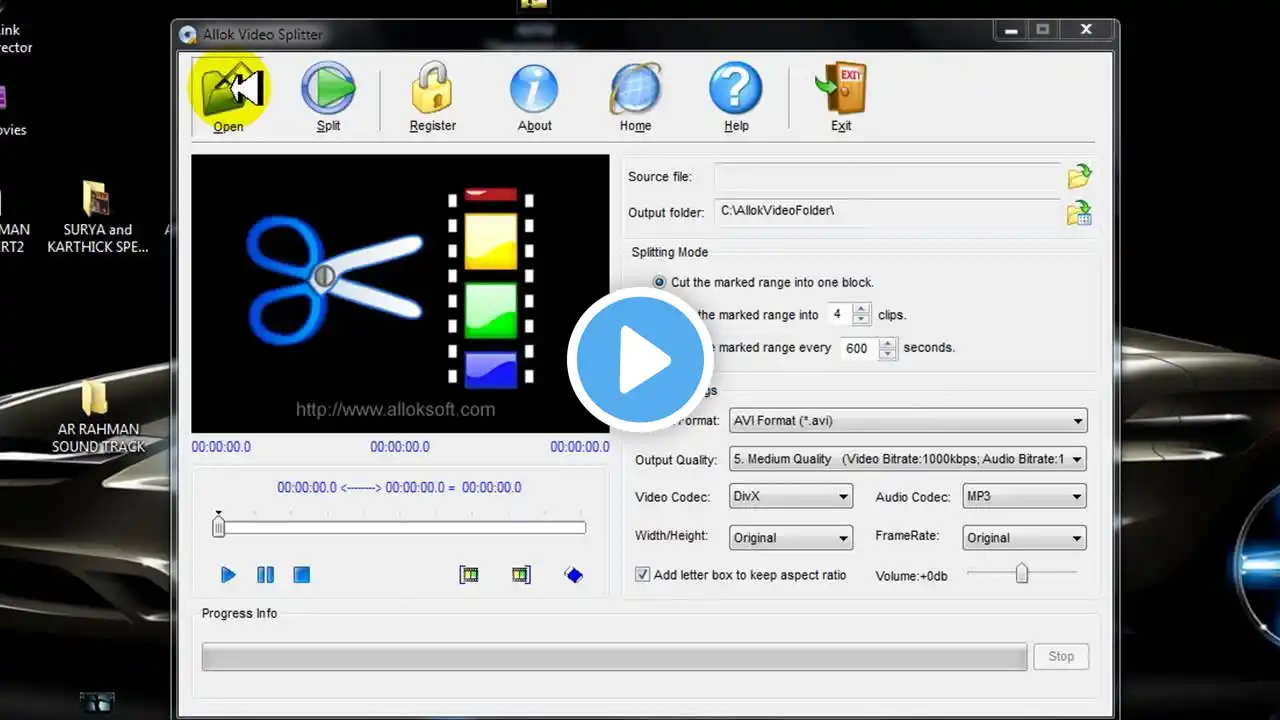Visit the Home globe icon
Screen dimensions: 1280x720
[x=635, y=97]
